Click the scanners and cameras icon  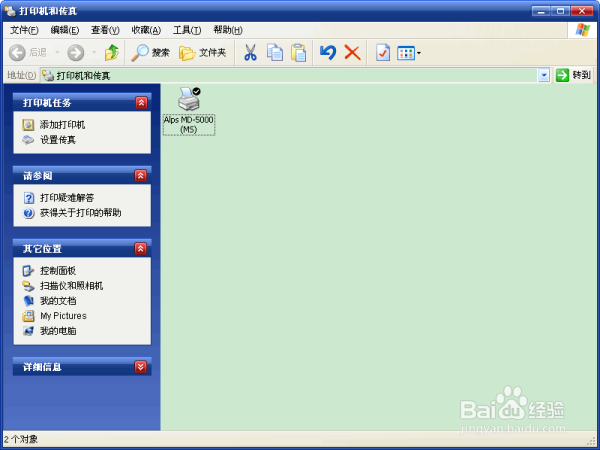pyautogui.click(x=28, y=286)
